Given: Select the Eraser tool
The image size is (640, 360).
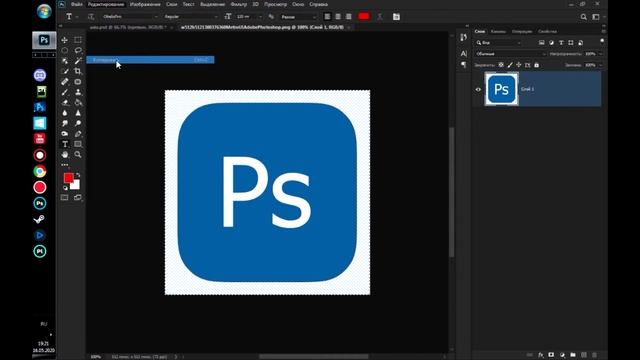Looking at the screenshot, I should click(x=64, y=102).
